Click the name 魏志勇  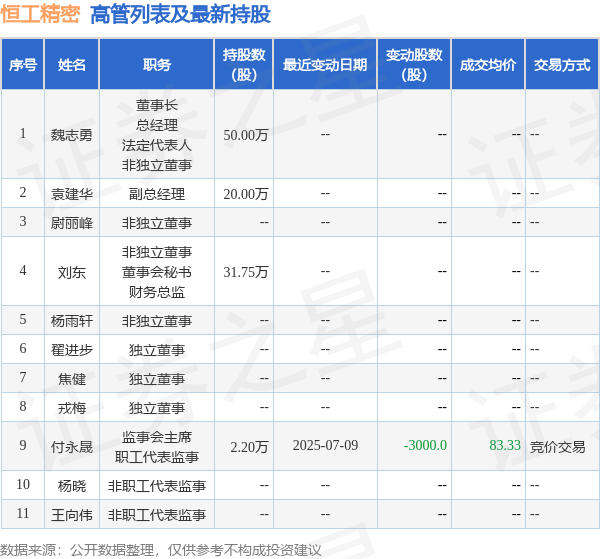[72, 135]
